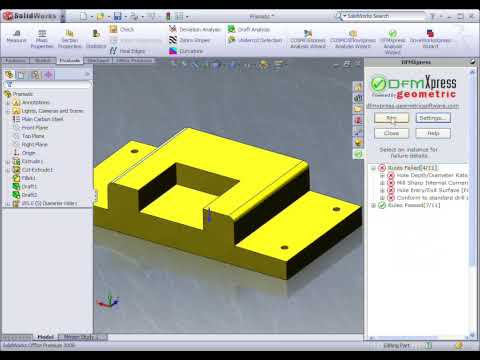Open Deviation Analysis tool

[x=195, y=29]
